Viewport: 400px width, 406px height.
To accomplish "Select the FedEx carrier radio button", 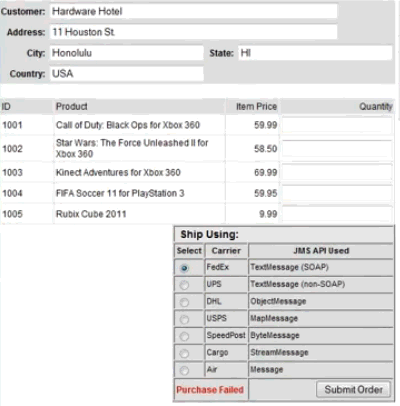I will (x=184, y=268).
